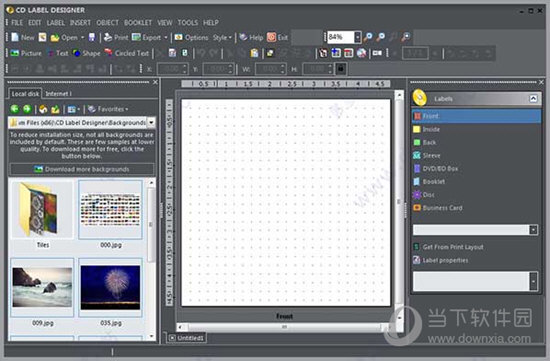
Task: Click Get From Print Layout
Action: pos(448,247)
